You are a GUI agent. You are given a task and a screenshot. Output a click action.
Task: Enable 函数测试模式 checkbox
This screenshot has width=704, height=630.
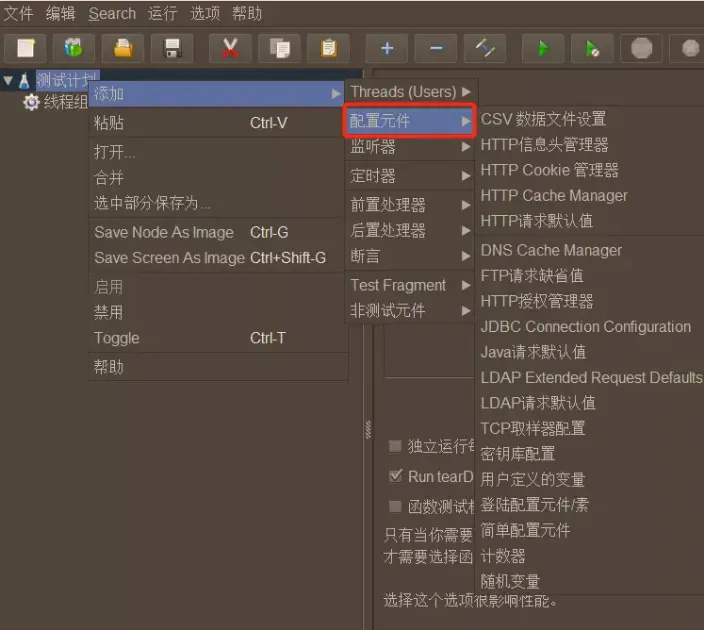point(395,507)
